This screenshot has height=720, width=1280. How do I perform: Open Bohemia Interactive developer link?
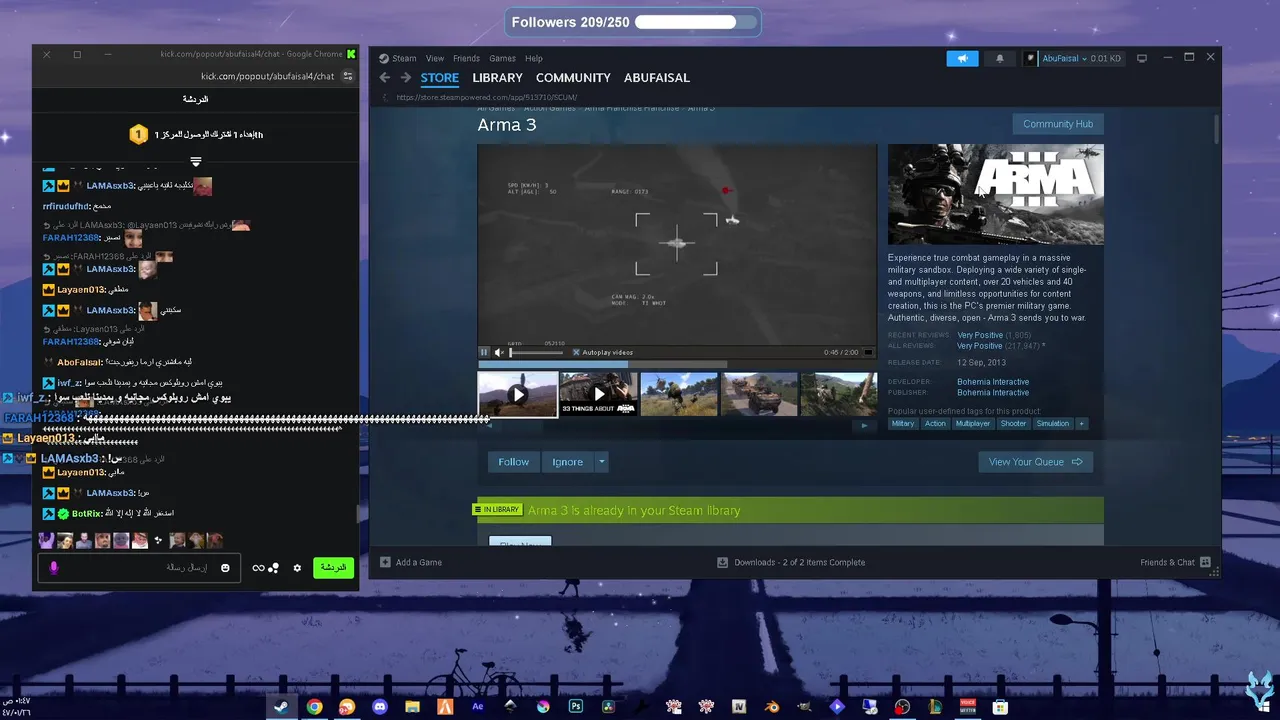click(993, 382)
